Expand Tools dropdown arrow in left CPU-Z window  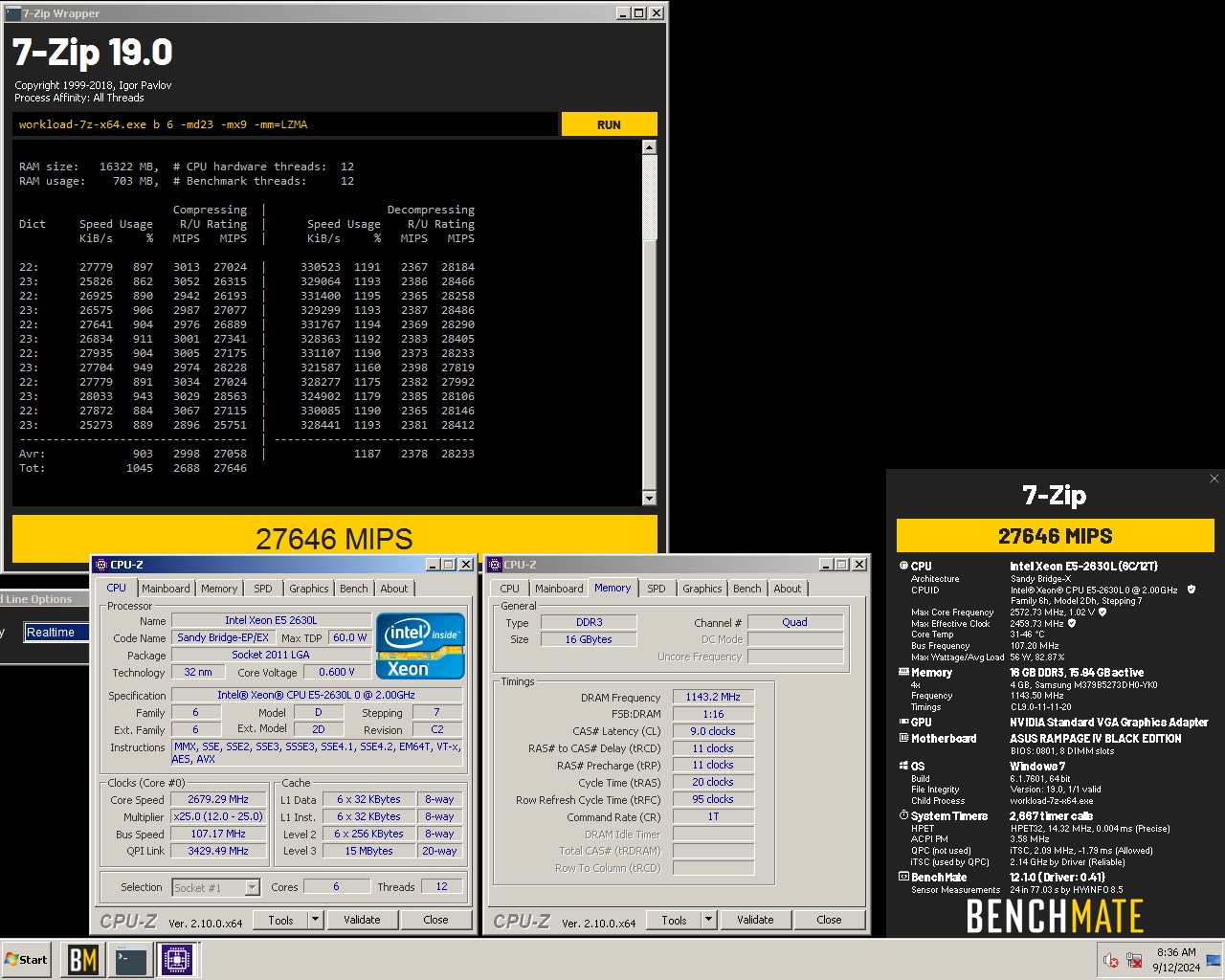(315, 920)
